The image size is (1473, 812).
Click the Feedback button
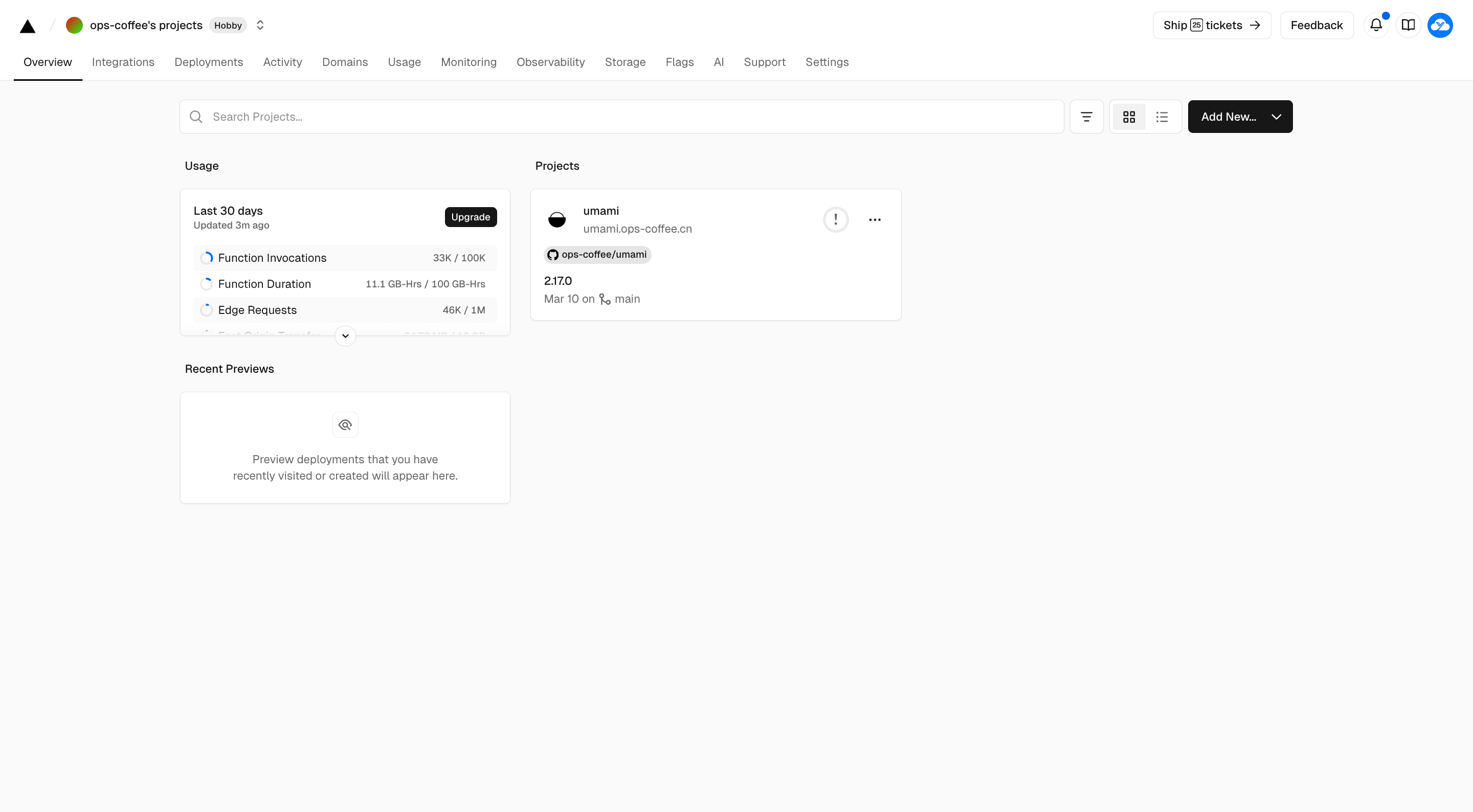(1316, 25)
